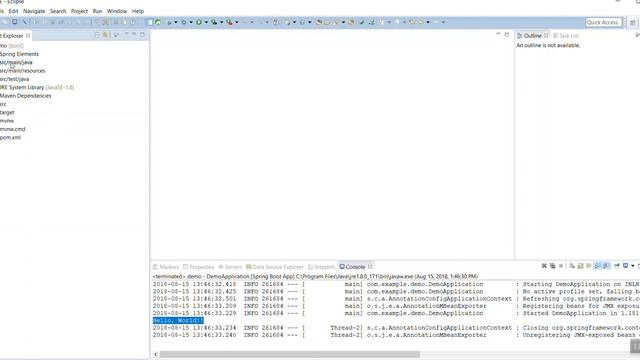
Task: Click the Display Selected Console monitor icon
Action: click(625, 266)
